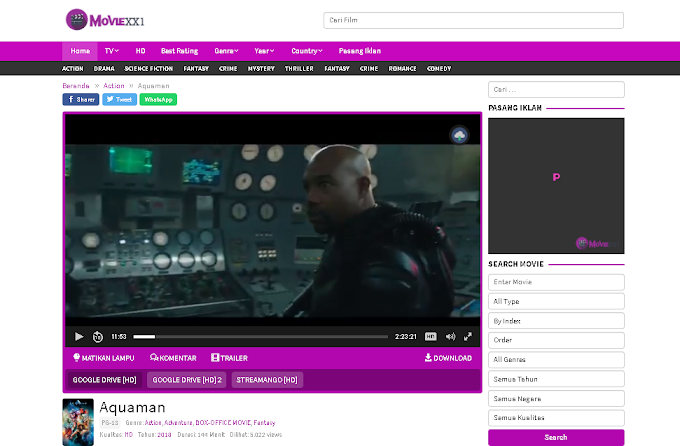This screenshot has width=680, height=446.
Task: Seek on the video progress bar
Action: [x=260, y=337]
